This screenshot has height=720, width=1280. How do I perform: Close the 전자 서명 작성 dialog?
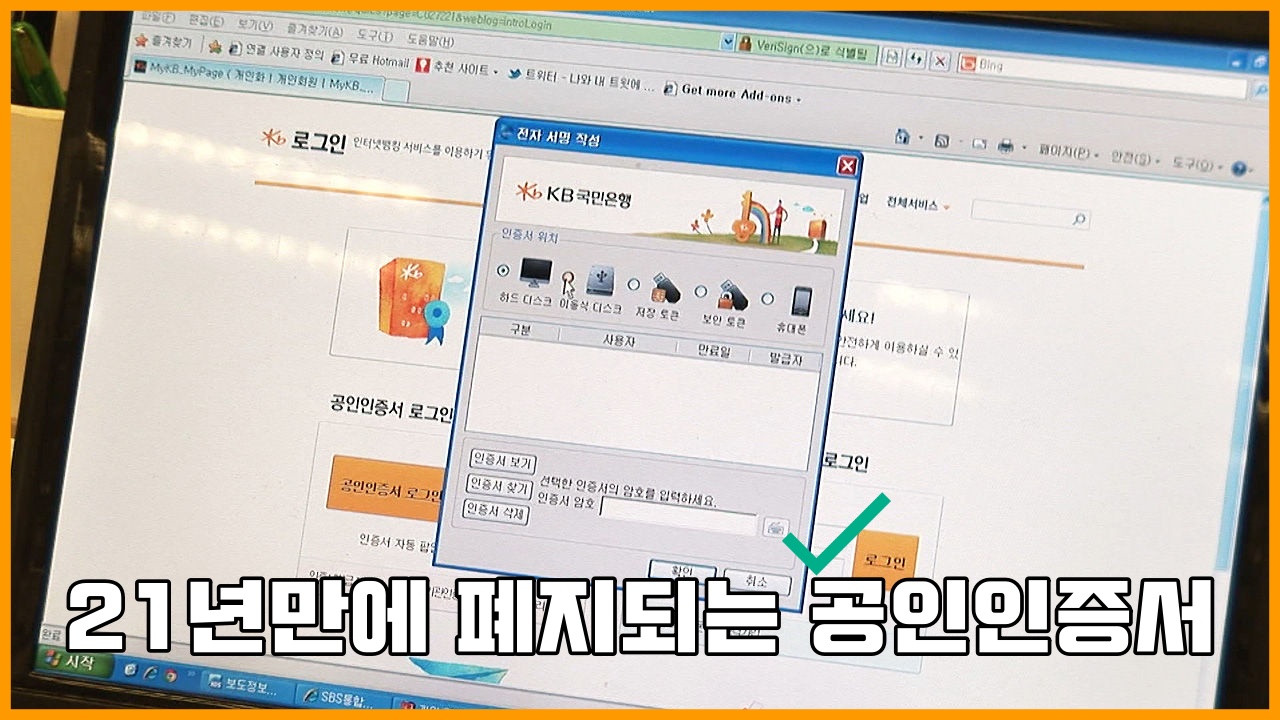tap(847, 166)
